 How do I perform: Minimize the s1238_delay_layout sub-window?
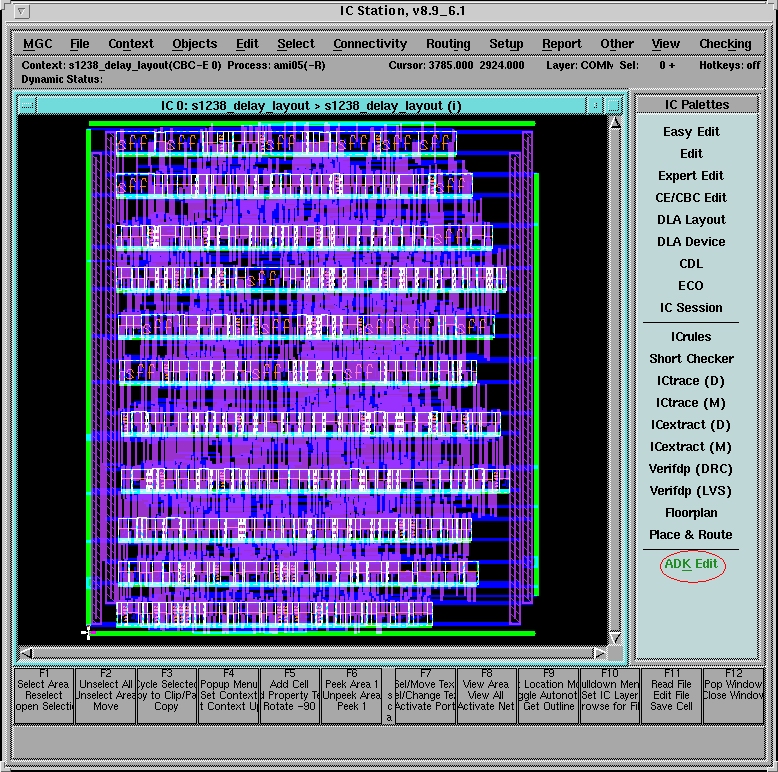pyautogui.click(x=595, y=105)
